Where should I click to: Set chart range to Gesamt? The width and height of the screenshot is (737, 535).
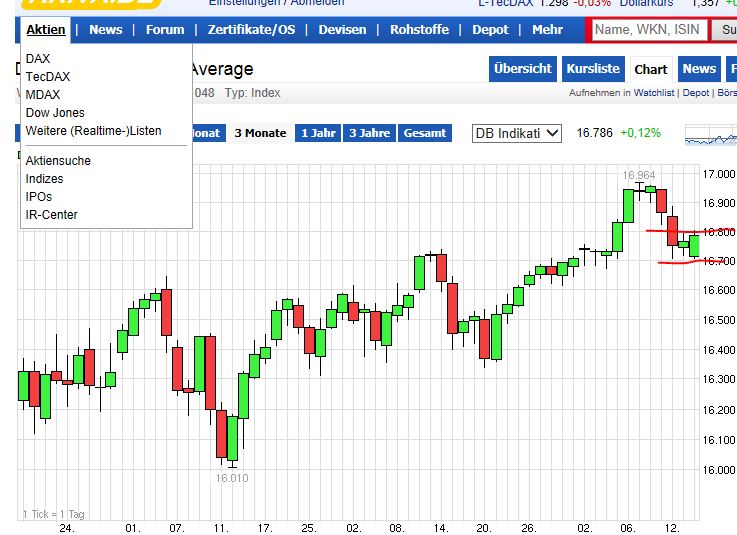[x=425, y=133]
